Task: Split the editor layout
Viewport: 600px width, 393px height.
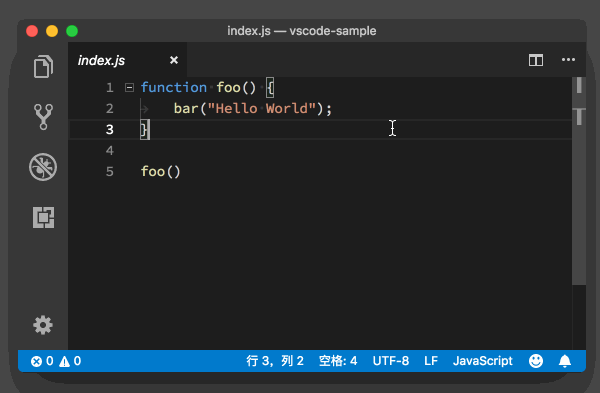Action: click(x=536, y=60)
